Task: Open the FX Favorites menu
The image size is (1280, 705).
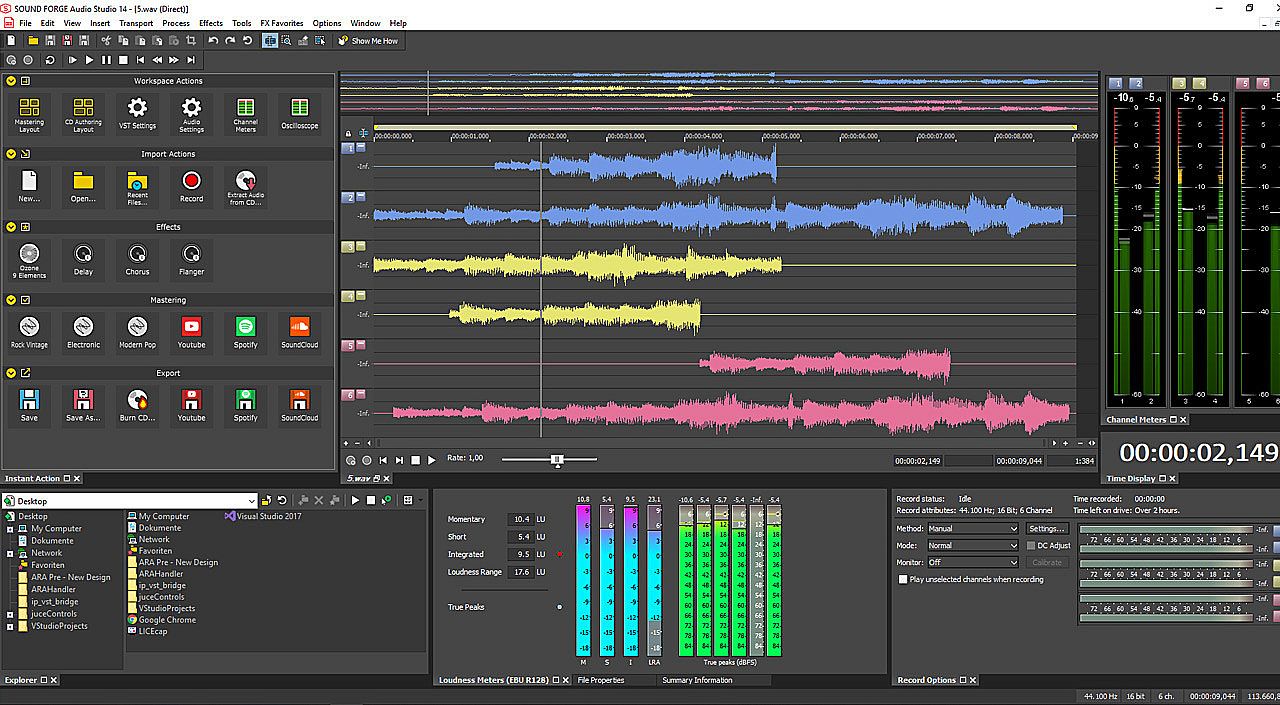Action: (281, 23)
